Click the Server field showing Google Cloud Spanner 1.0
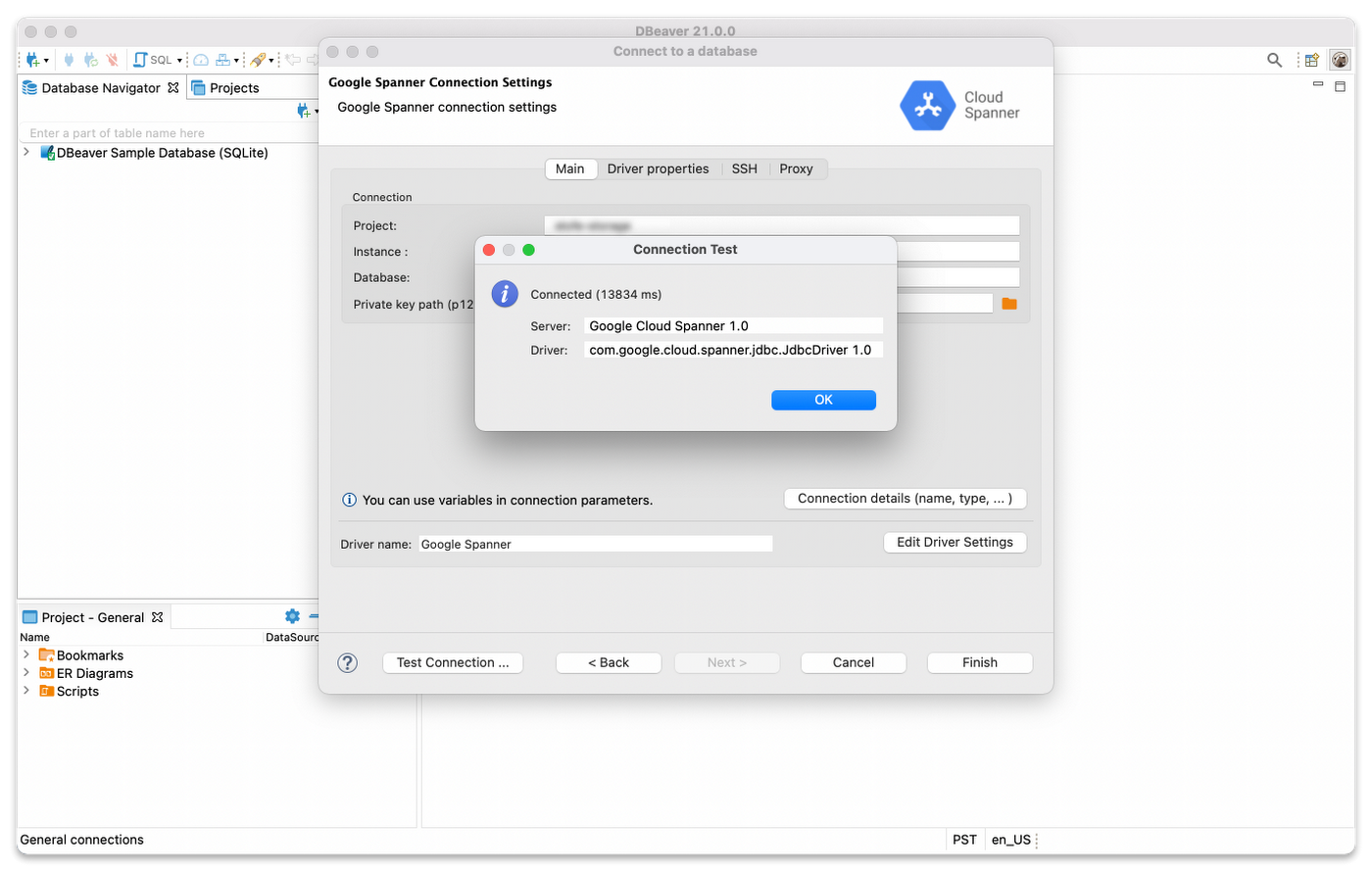1372x871 pixels. 733,326
